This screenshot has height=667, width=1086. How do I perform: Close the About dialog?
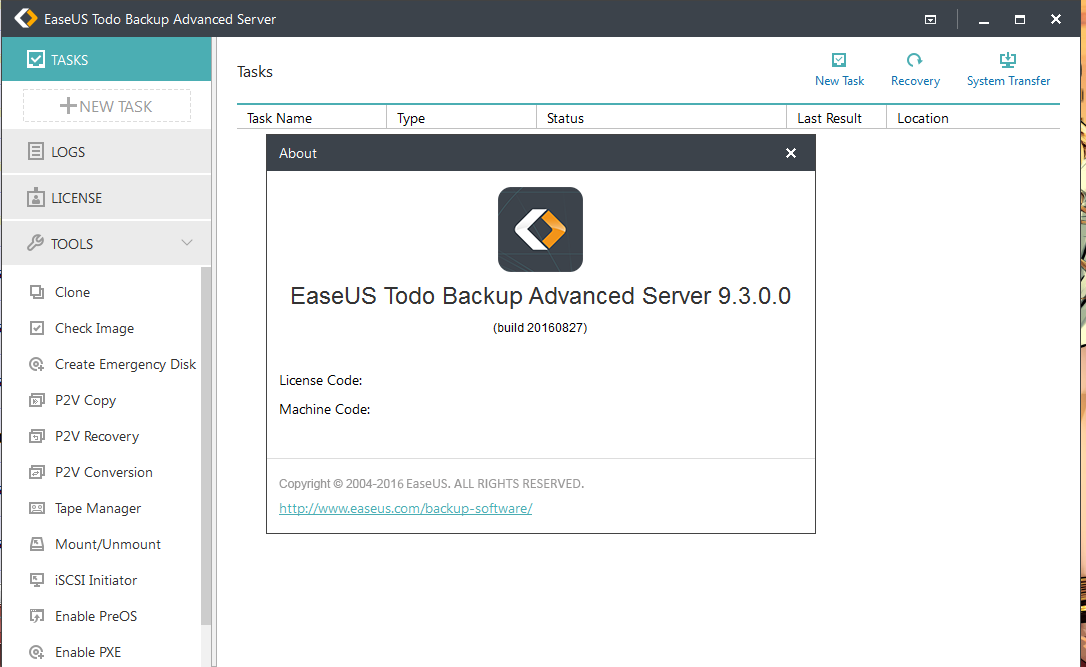click(791, 153)
